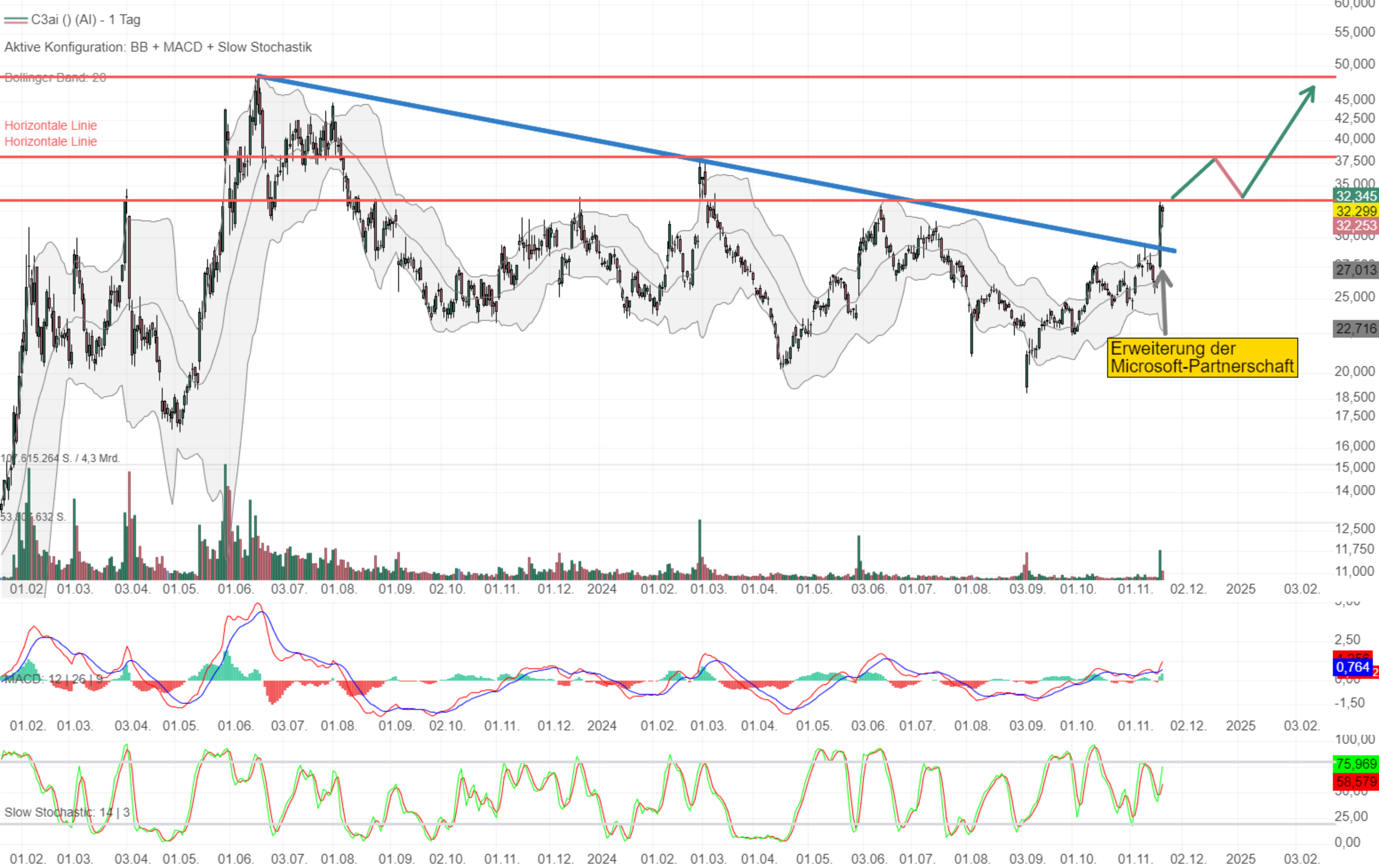Viewport: 1379px width, 868px height.
Task: Click volume label '107.615.264 S. / 4,3 Mrd.'
Action: tap(60, 458)
